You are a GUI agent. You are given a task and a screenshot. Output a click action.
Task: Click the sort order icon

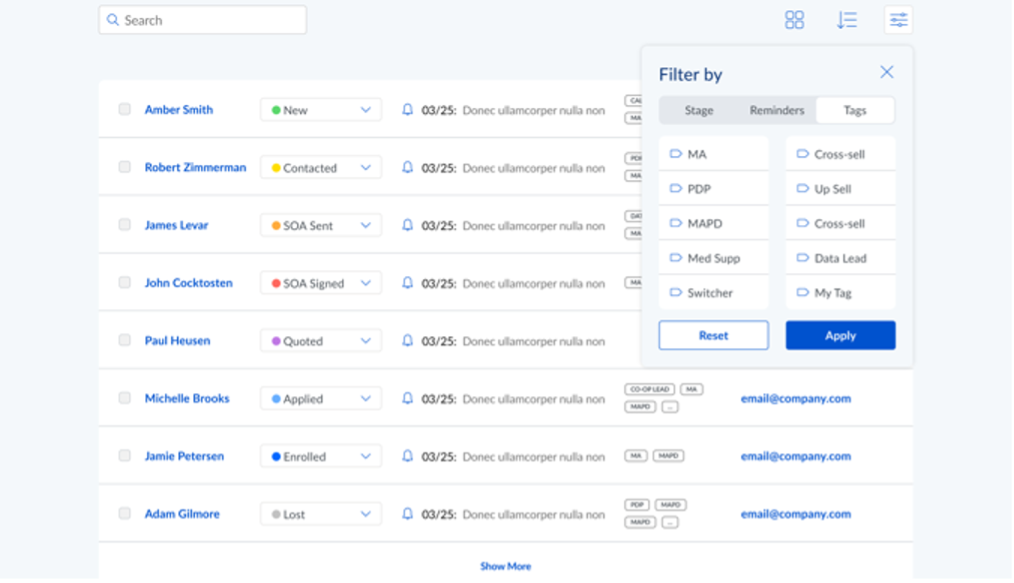click(846, 19)
